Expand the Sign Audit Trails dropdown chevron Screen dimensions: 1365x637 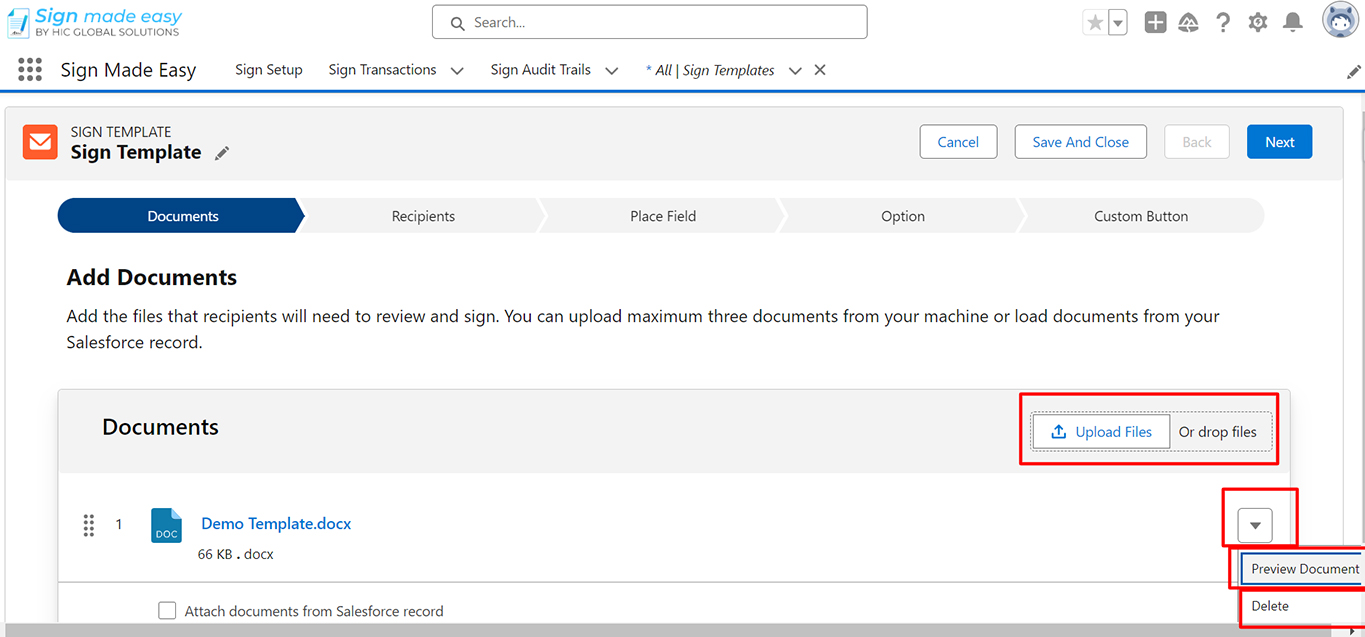[x=612, y=71]
